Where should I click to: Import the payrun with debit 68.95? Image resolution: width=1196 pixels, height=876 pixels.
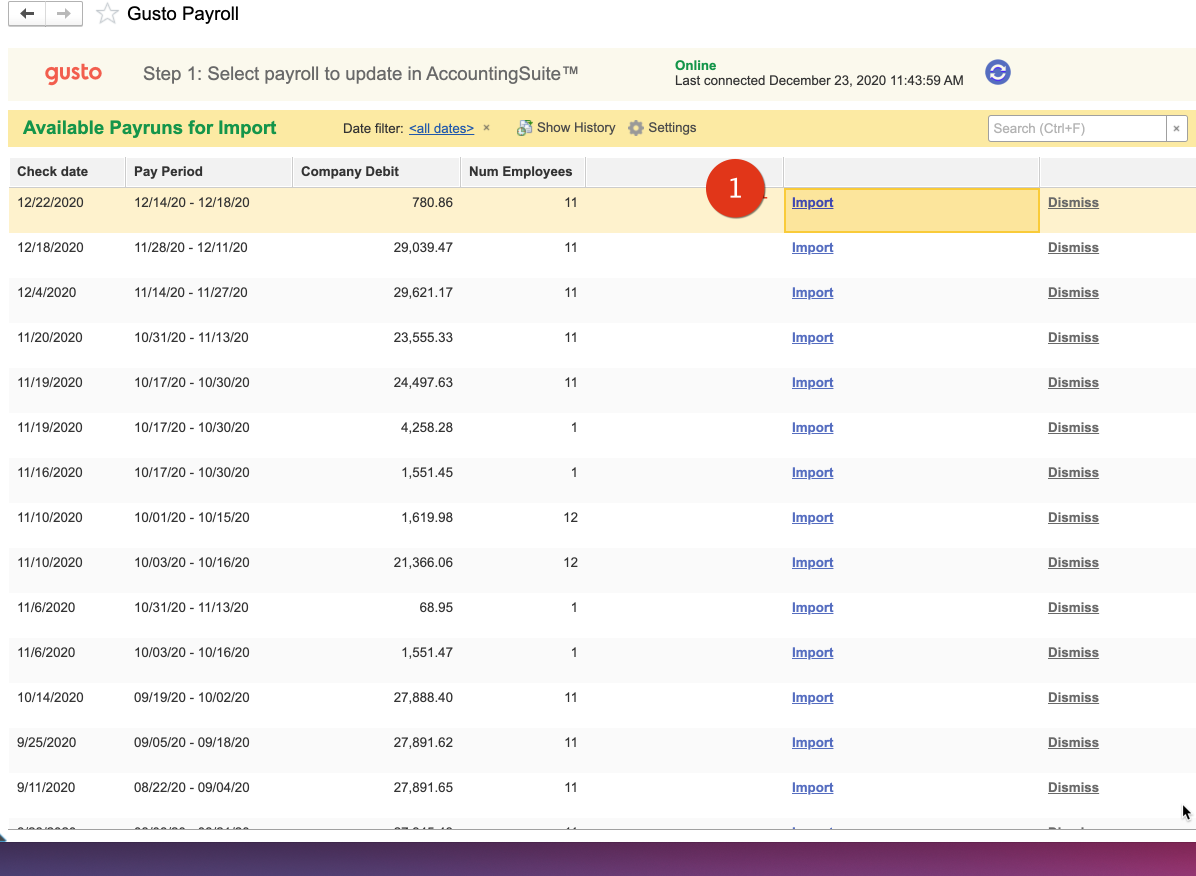tap(812, 608)
